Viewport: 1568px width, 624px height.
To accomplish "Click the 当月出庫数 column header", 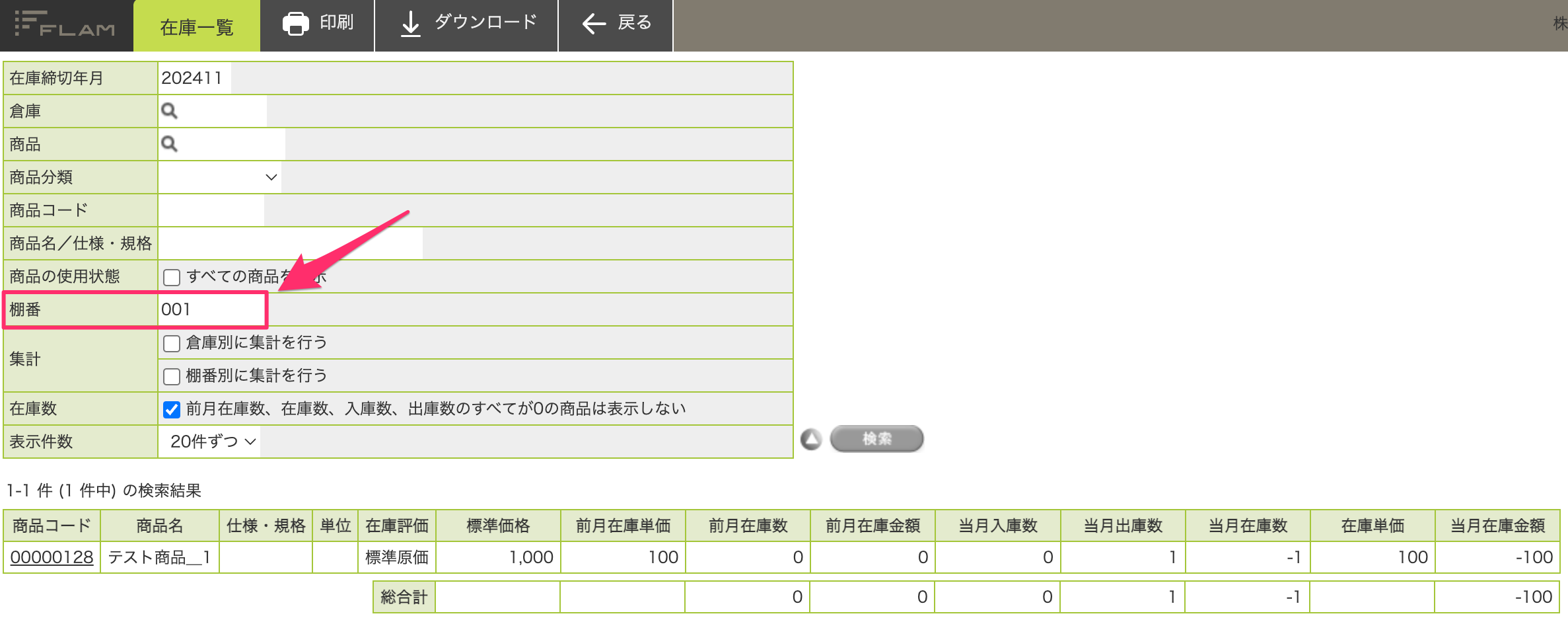I will (x=1123, y=526).
